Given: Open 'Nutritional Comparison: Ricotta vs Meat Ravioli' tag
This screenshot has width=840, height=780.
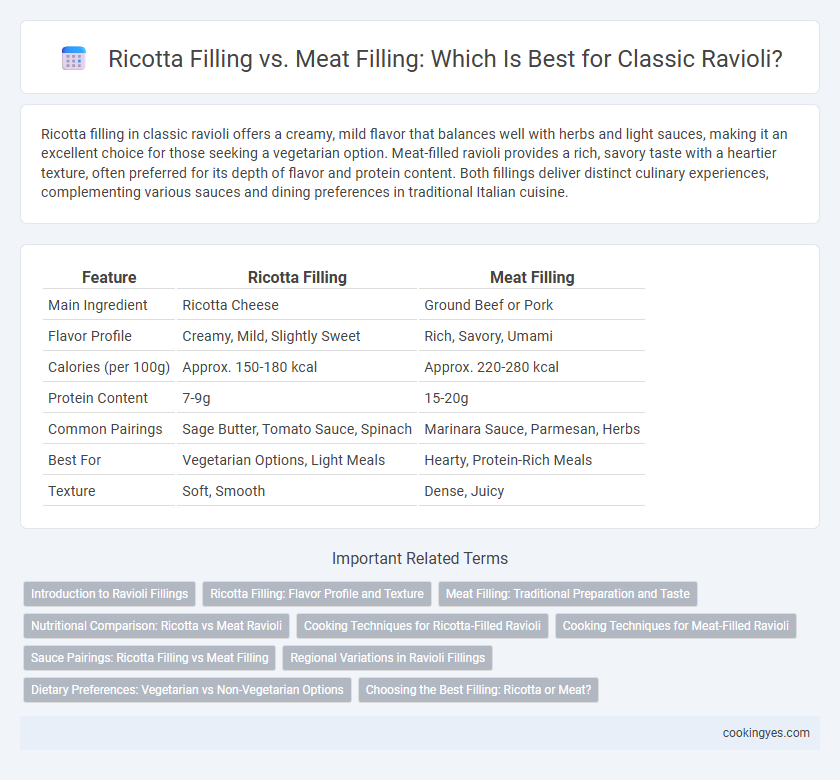Looking at the screenshot, I should [156, 626].
